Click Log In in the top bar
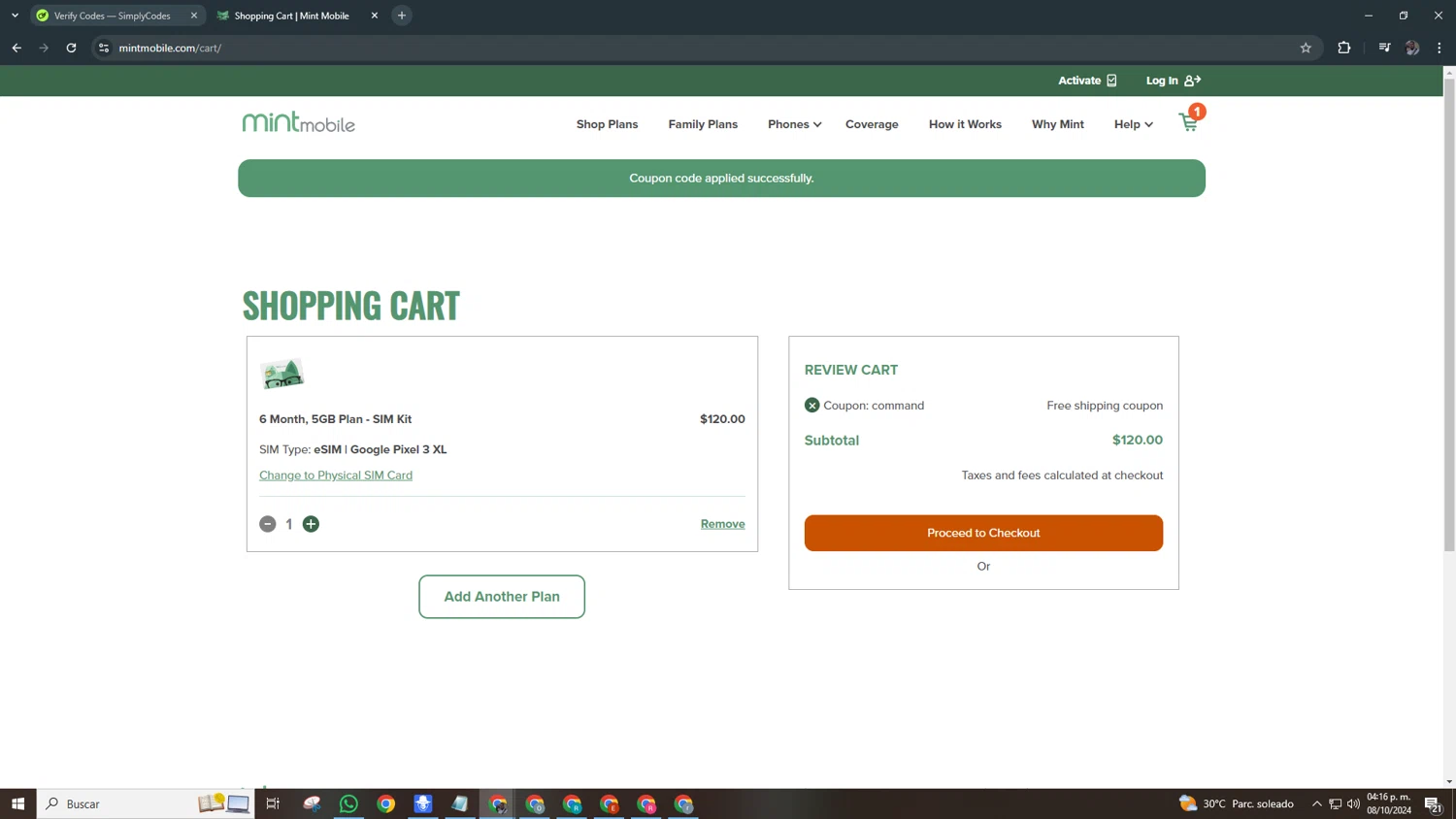 point(1173,81)
